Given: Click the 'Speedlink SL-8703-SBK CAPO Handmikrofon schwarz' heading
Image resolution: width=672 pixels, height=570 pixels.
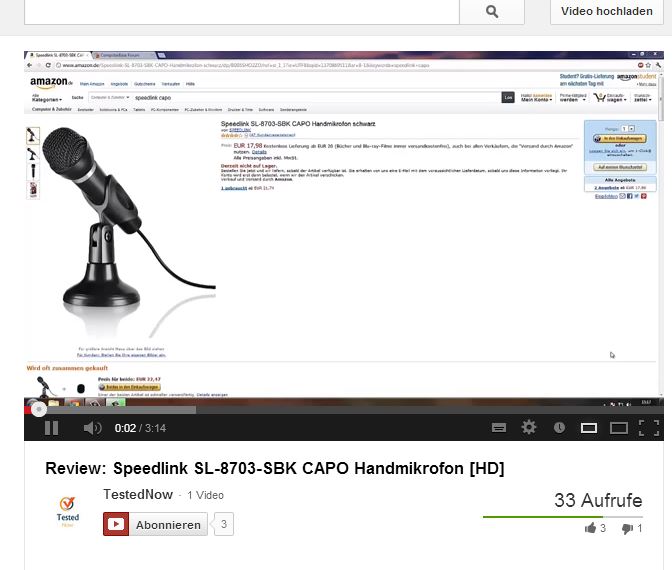Looking at the screenshot, I should tap(298, 124).
